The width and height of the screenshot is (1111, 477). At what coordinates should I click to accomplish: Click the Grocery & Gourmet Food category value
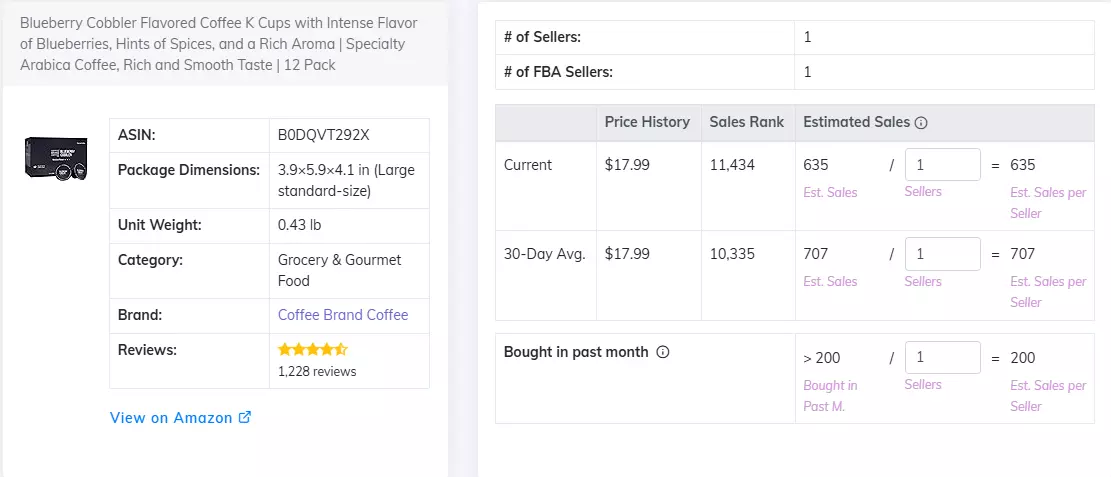tap(339, 270)
